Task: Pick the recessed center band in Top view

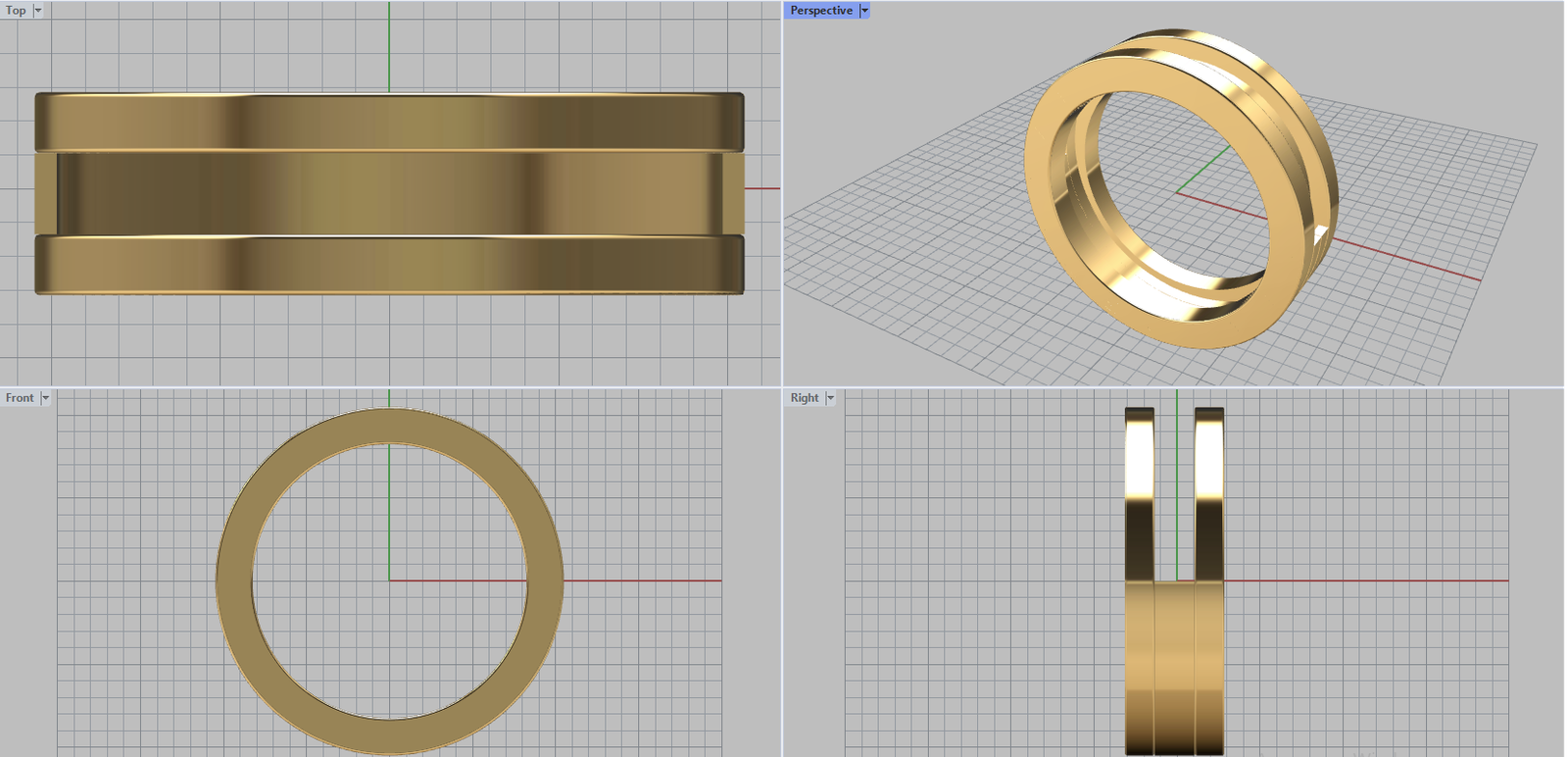Action: pyautogui.click(x=389, y=193)
